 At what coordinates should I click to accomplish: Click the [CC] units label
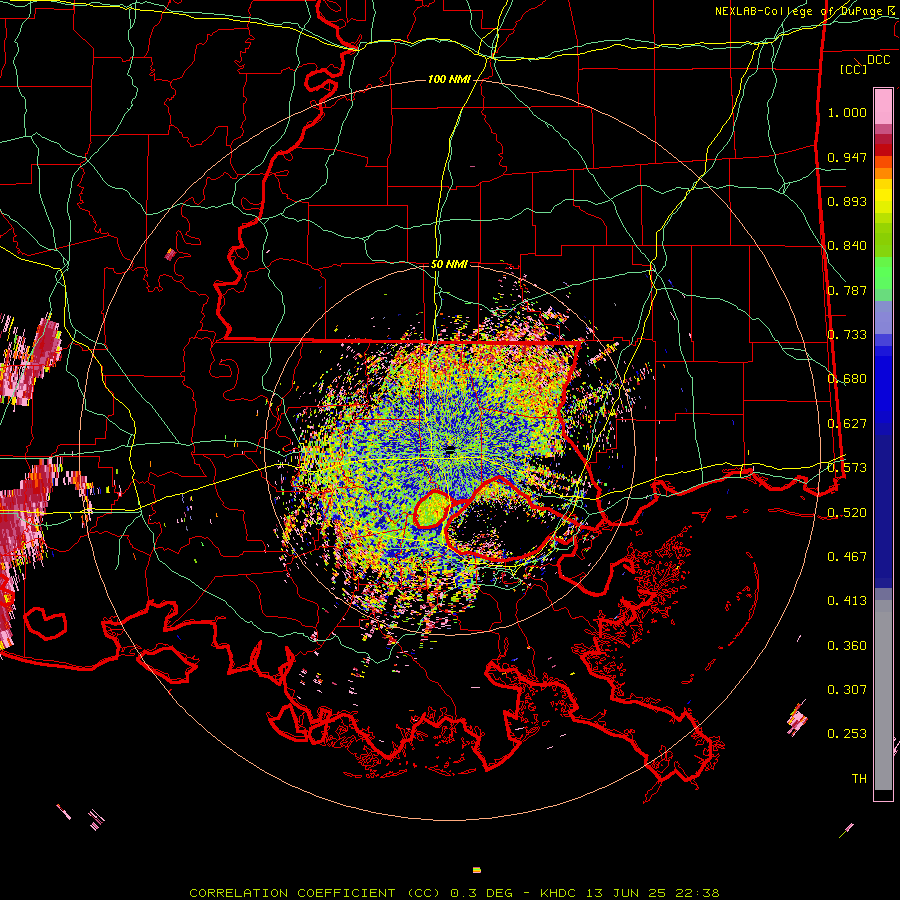click(x=853, y=69)
